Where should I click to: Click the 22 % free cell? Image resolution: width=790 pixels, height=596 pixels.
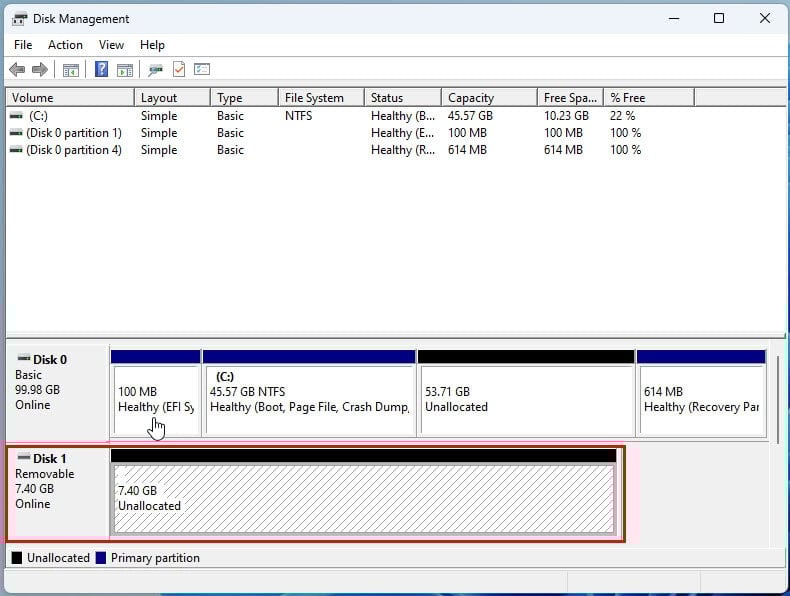point(622,116)
